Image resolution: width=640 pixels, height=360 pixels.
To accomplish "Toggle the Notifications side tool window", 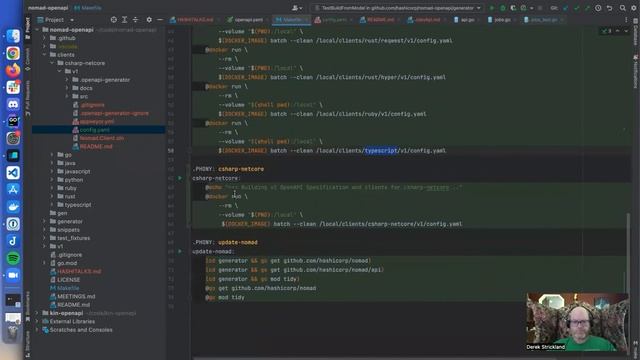I will click(636, 71).
